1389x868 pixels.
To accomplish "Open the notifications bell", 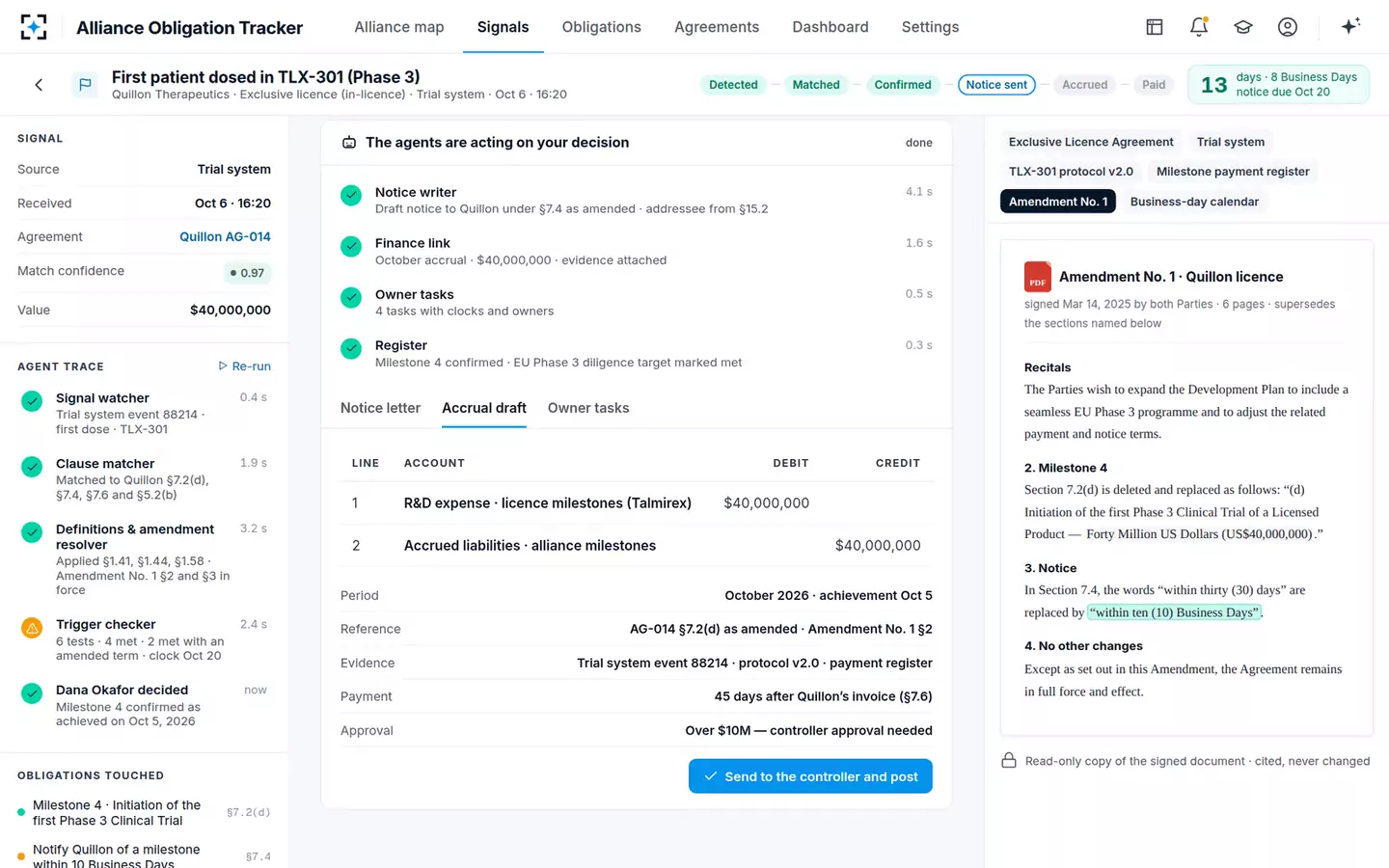I will click(1199, 27).
